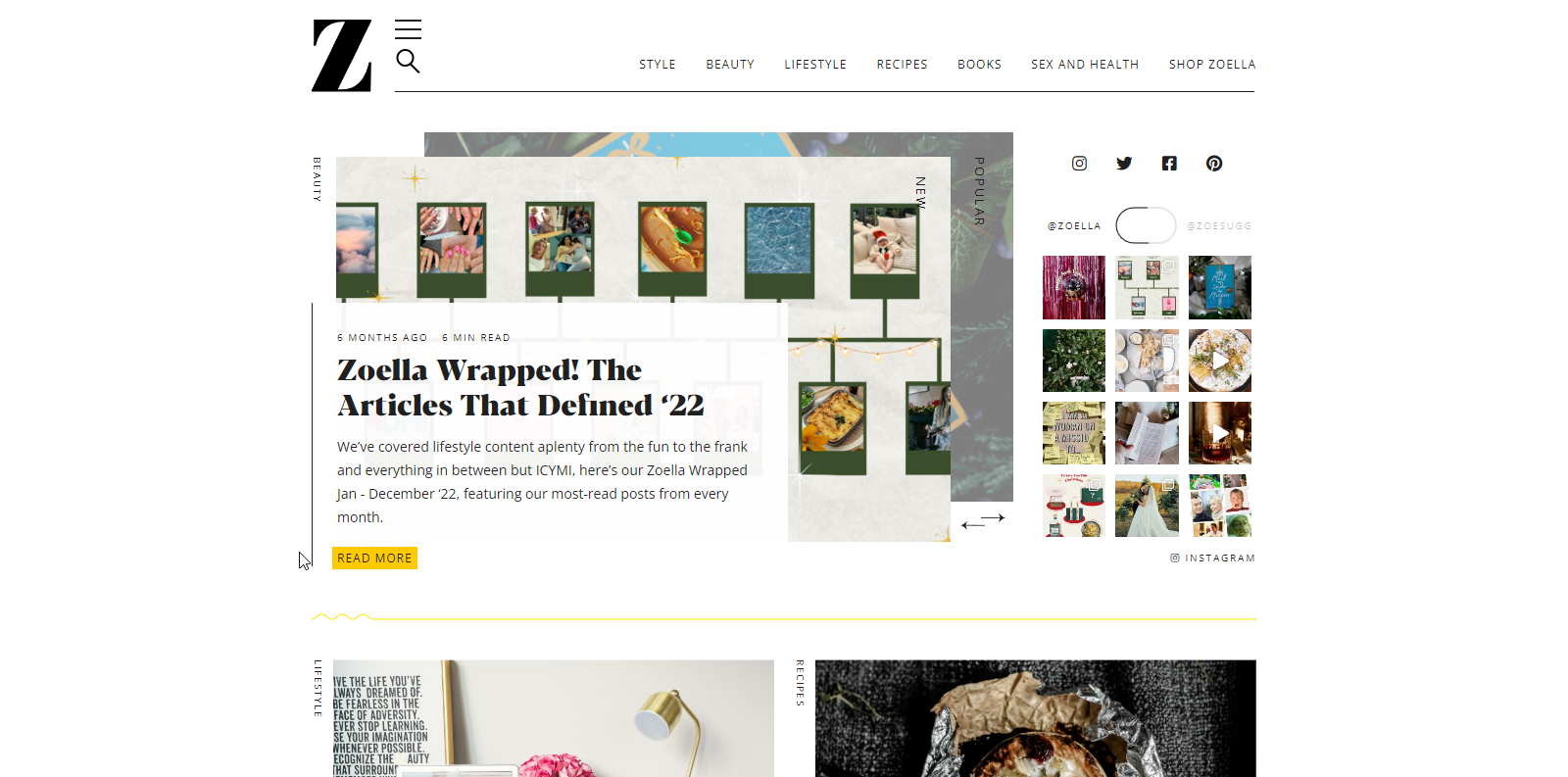Advance the slider with the right arrow

[x=994, y=517]
